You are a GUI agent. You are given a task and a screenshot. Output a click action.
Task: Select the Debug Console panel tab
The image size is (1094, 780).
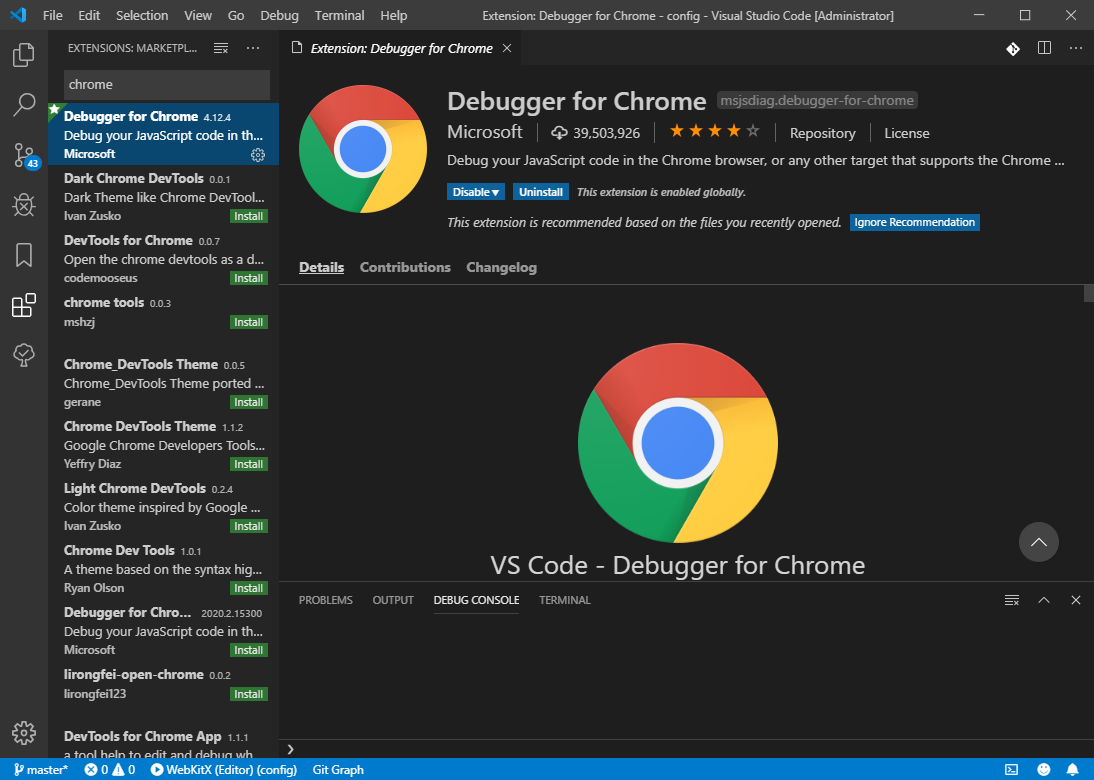tap(477, 600)
